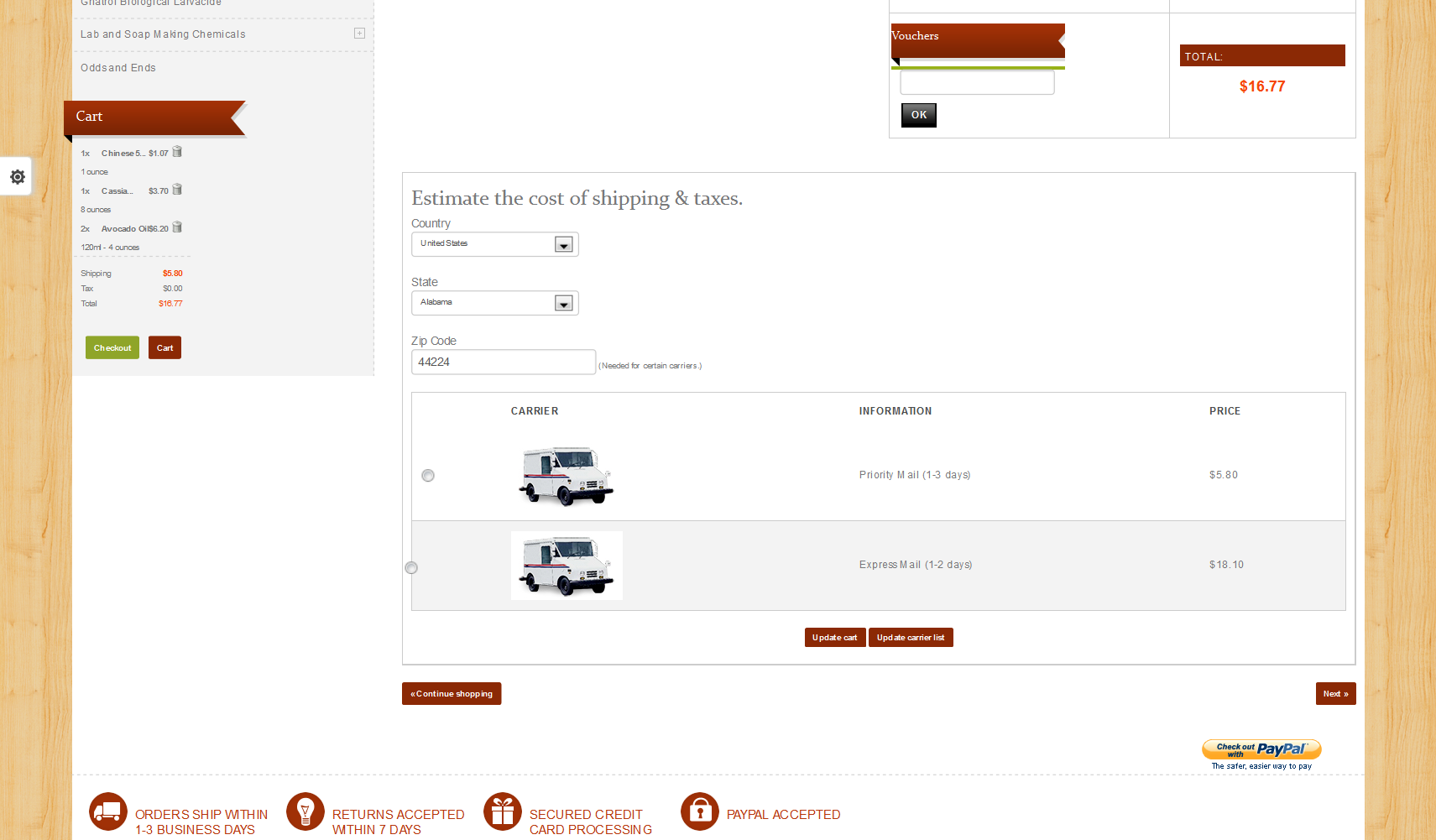Click the $18.10 carrier price

(x=1226, y=565)
